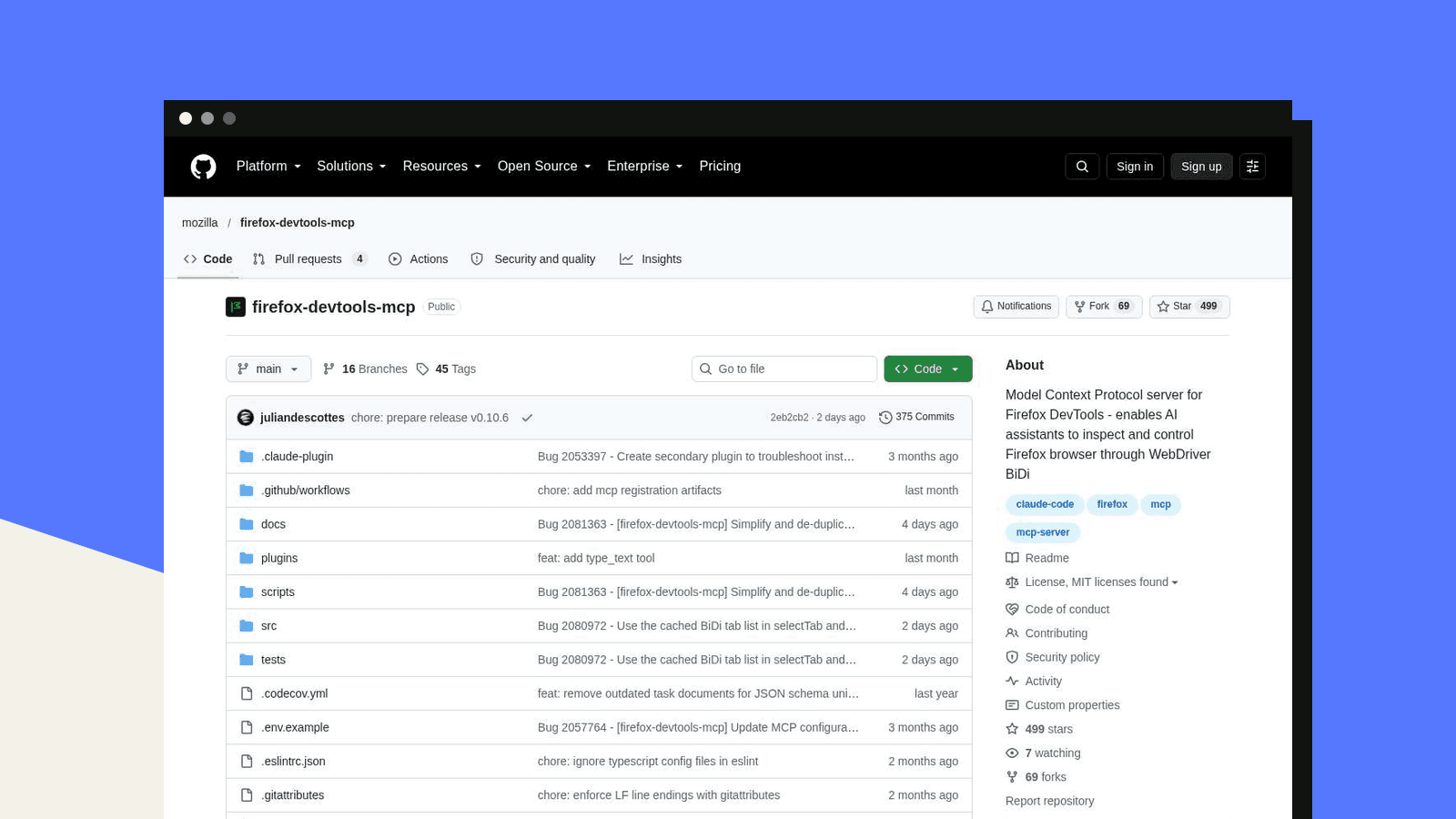This screenshot has height=819, width=1456.
Task: Click the fork icon beside 69 forks
Action: [x=1012, y=777]
